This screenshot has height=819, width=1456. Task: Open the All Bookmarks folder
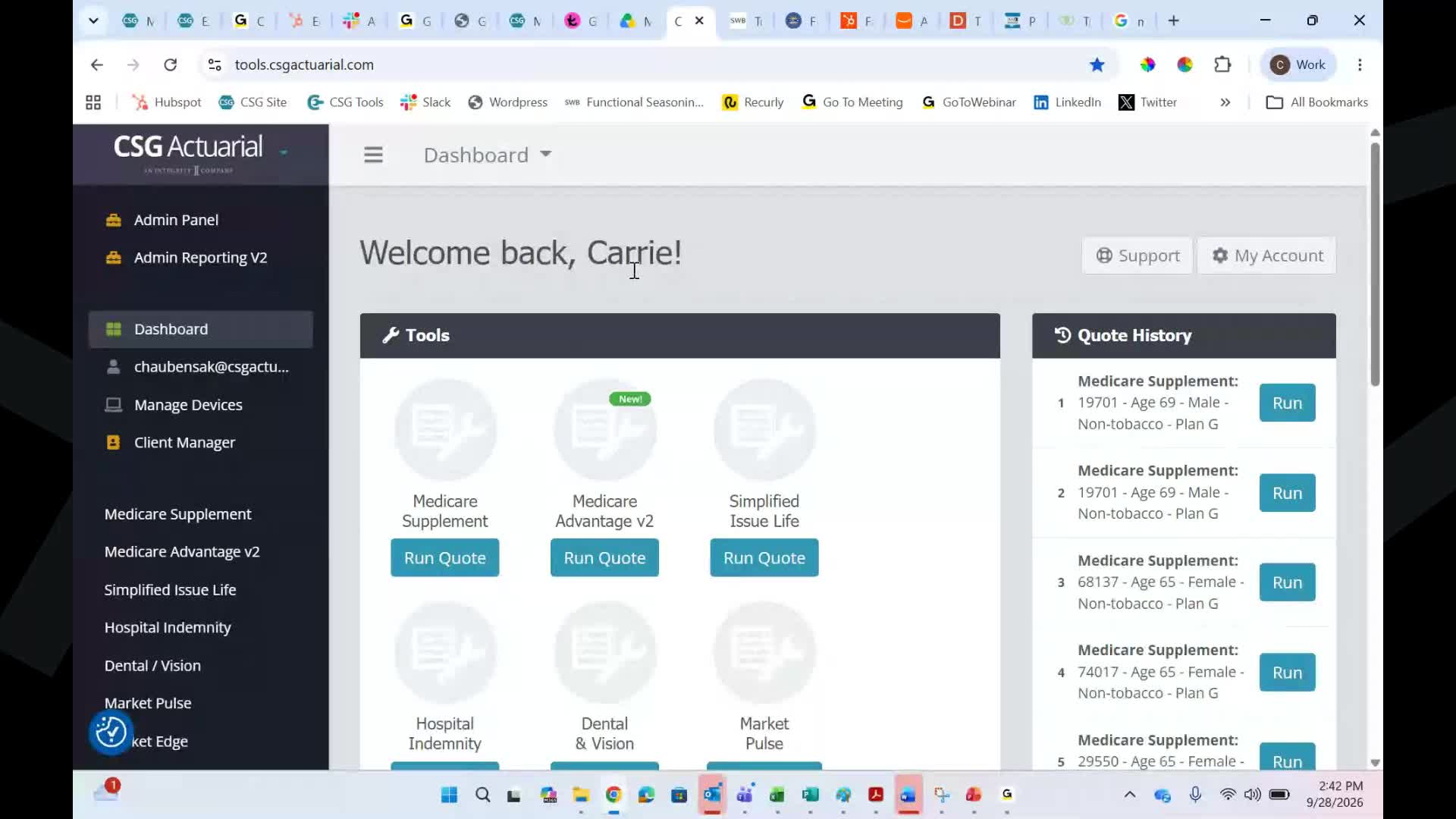pos(1317,102)
